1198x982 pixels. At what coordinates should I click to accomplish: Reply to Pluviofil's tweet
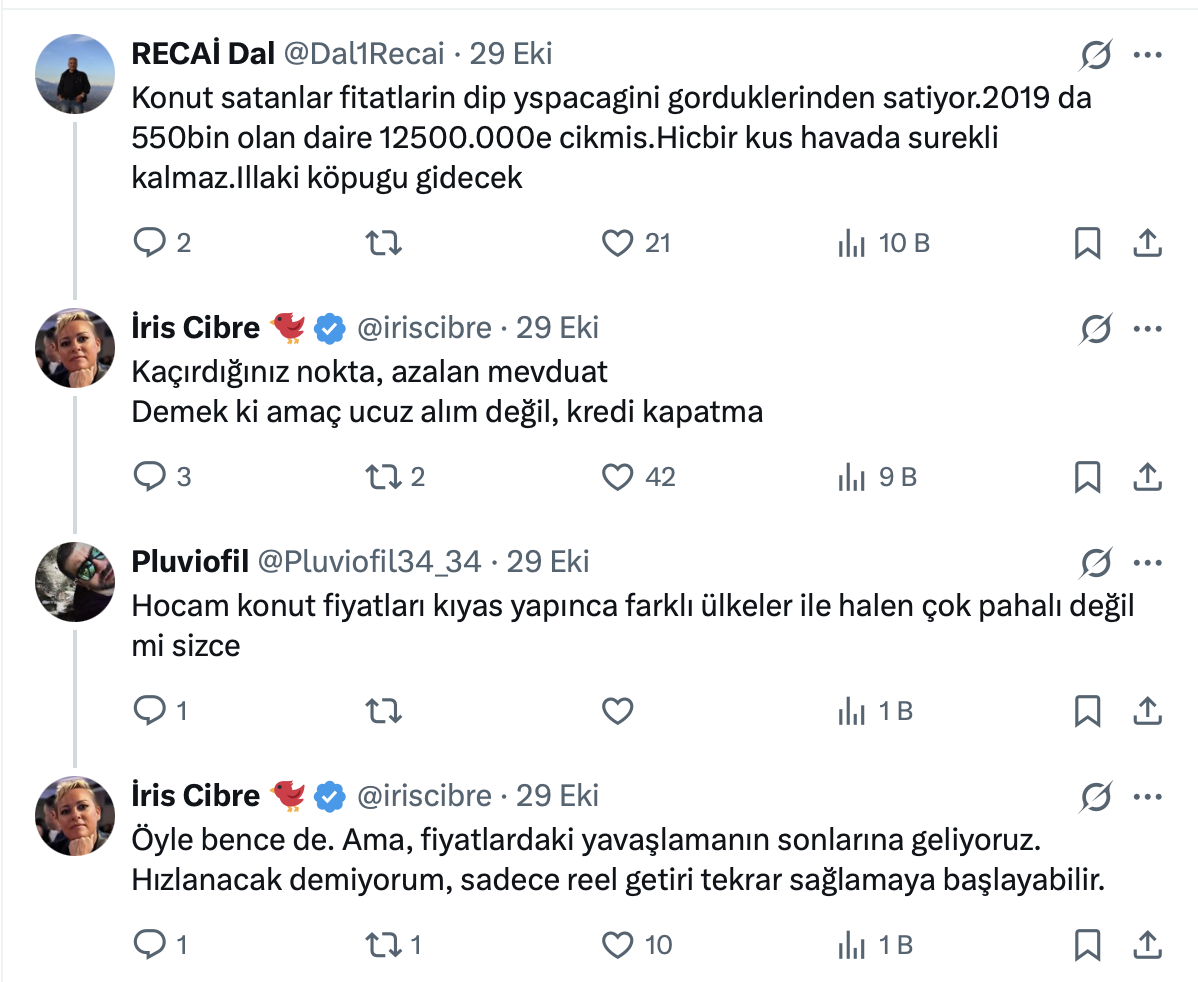click(x=149, y=711)
